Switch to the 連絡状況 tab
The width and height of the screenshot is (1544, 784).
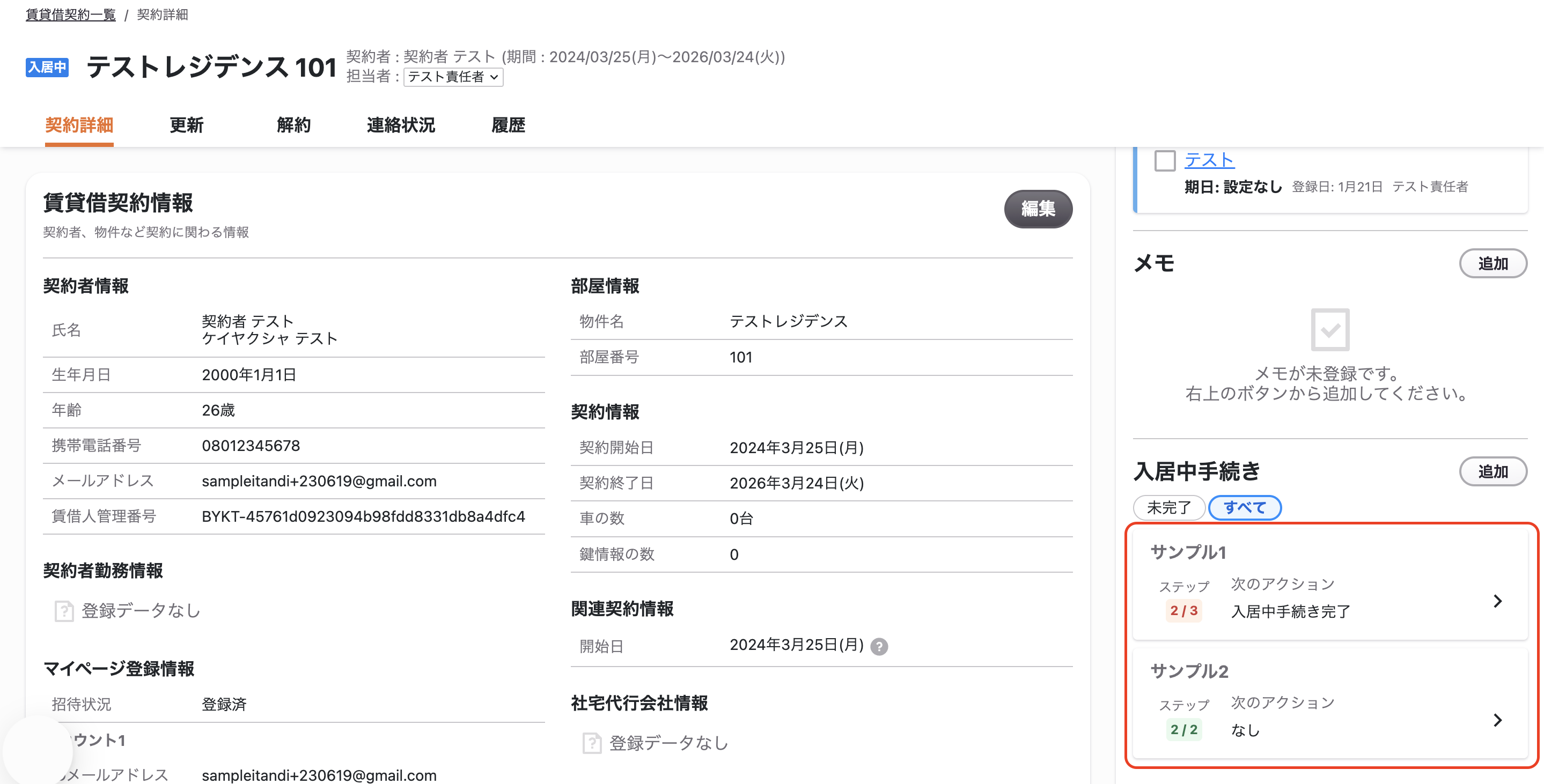pyautogui.click(x=401, y=125)
